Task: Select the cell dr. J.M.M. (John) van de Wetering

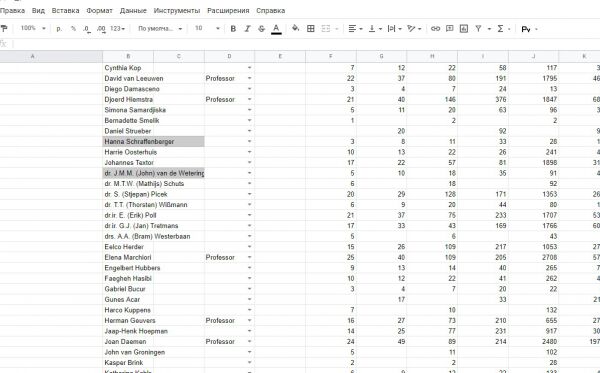Action: (153, 173)
